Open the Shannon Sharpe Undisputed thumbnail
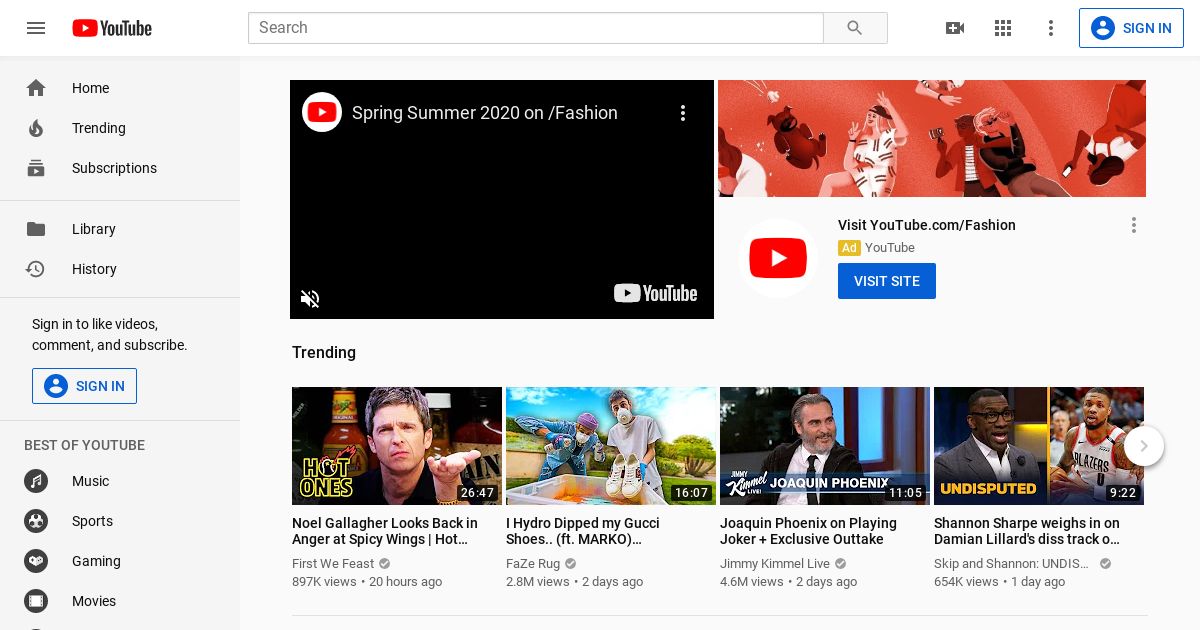 1039,446
